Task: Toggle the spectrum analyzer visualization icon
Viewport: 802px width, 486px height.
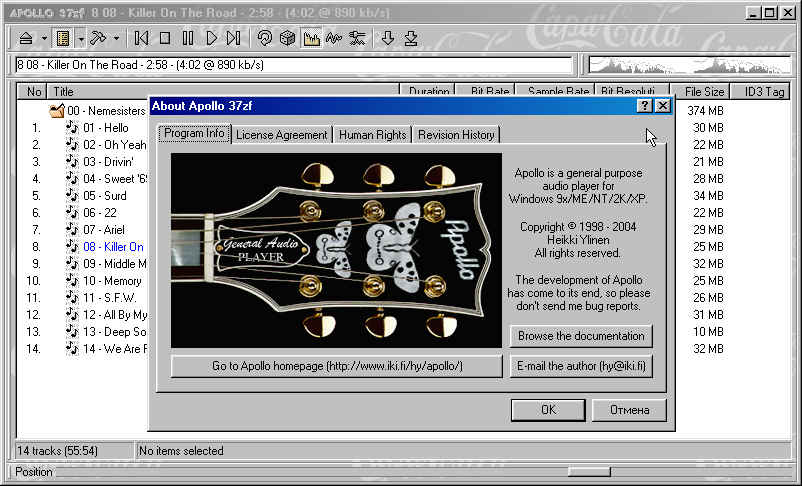Action: pyautogui.click(x=311, y=38)
